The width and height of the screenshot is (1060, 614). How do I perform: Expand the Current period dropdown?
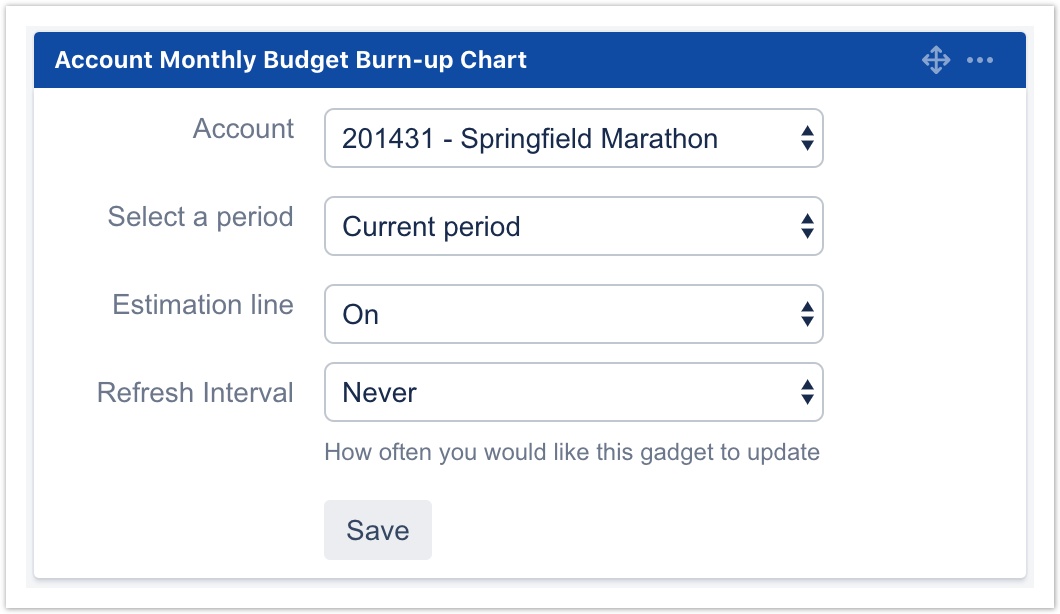point(573,227)
